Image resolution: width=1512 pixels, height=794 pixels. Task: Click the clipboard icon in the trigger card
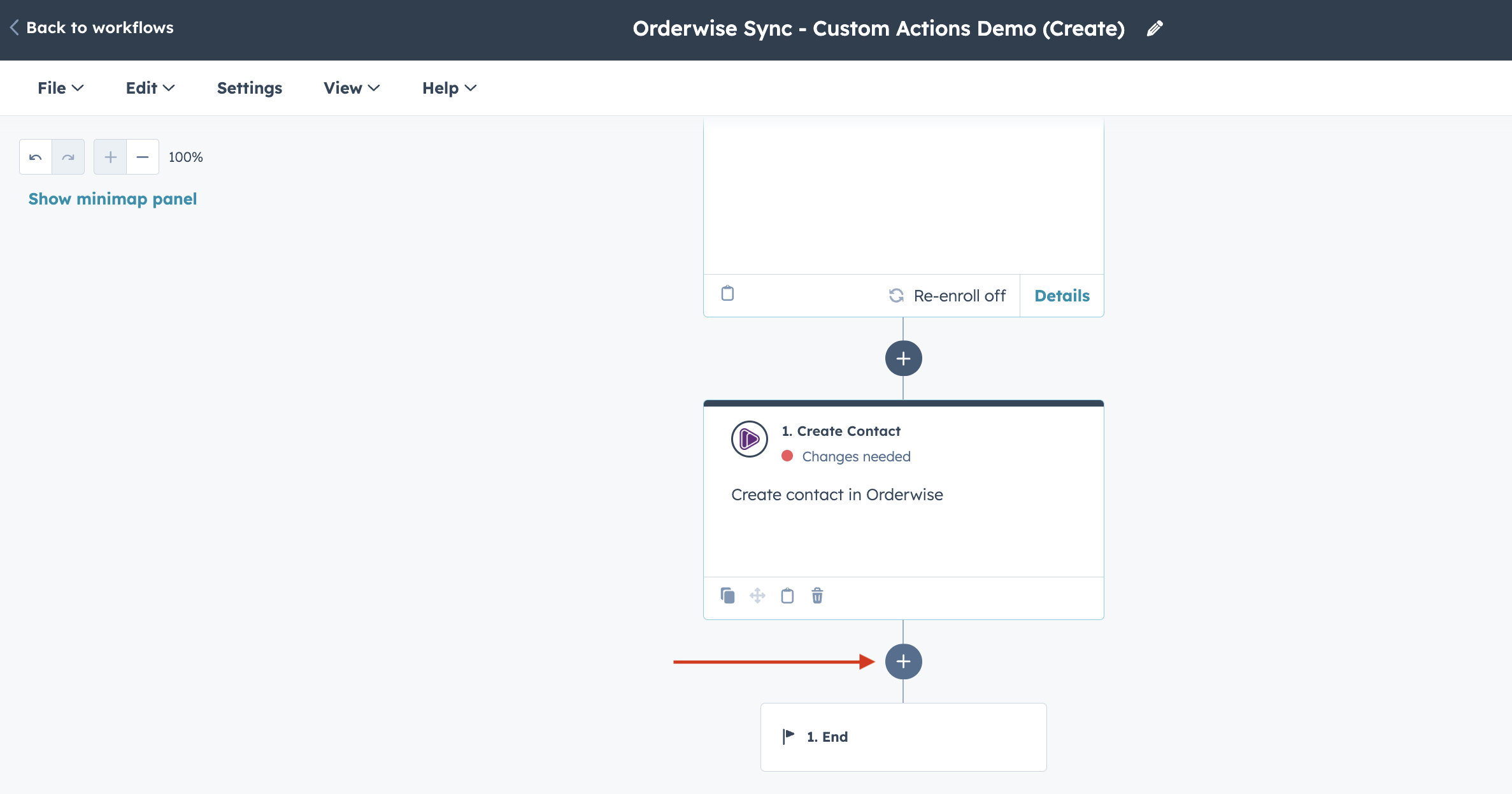pyautogui.click(x=727, y=293)
